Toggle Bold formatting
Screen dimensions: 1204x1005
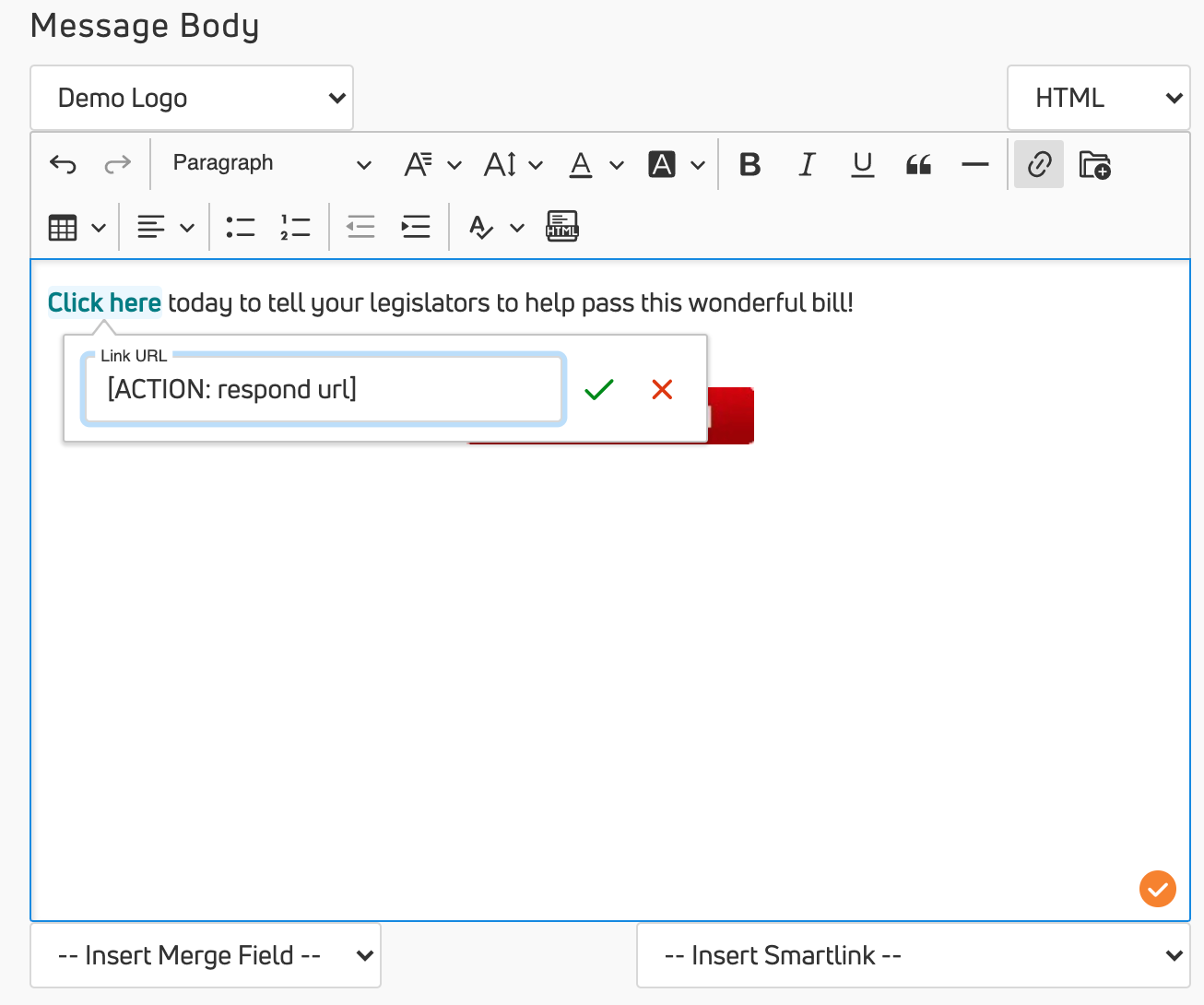pos(750,164)
